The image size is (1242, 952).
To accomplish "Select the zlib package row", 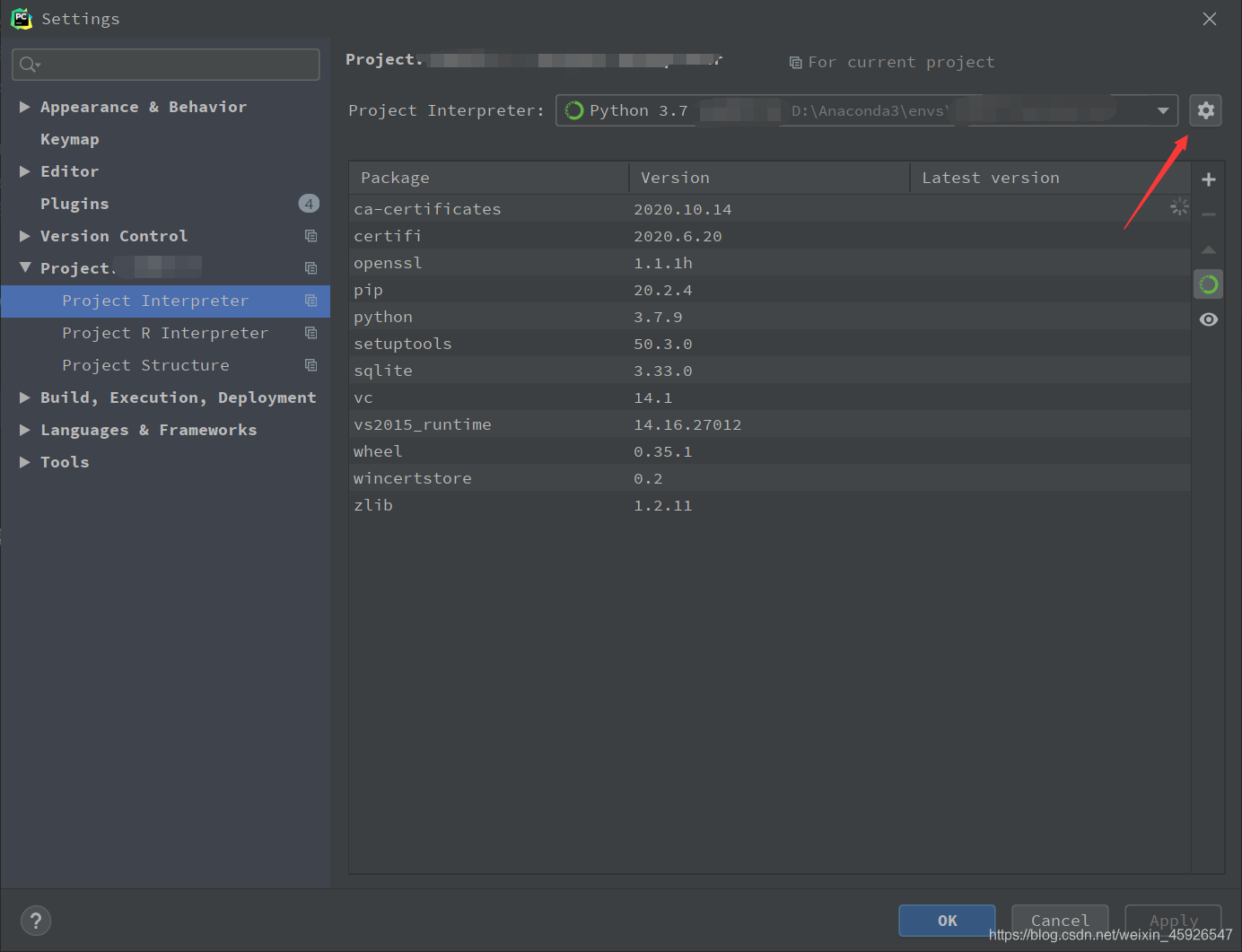I will click(770, 505).
